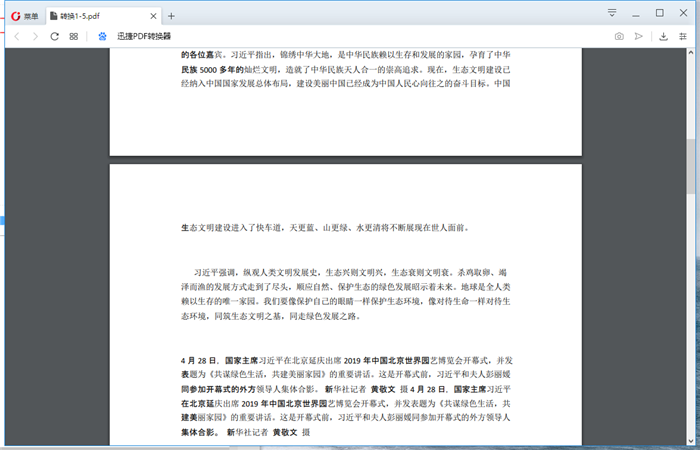Take a screenshot with camera icon
The width and height of the screenshot is (700, 450).
[619, 36]
